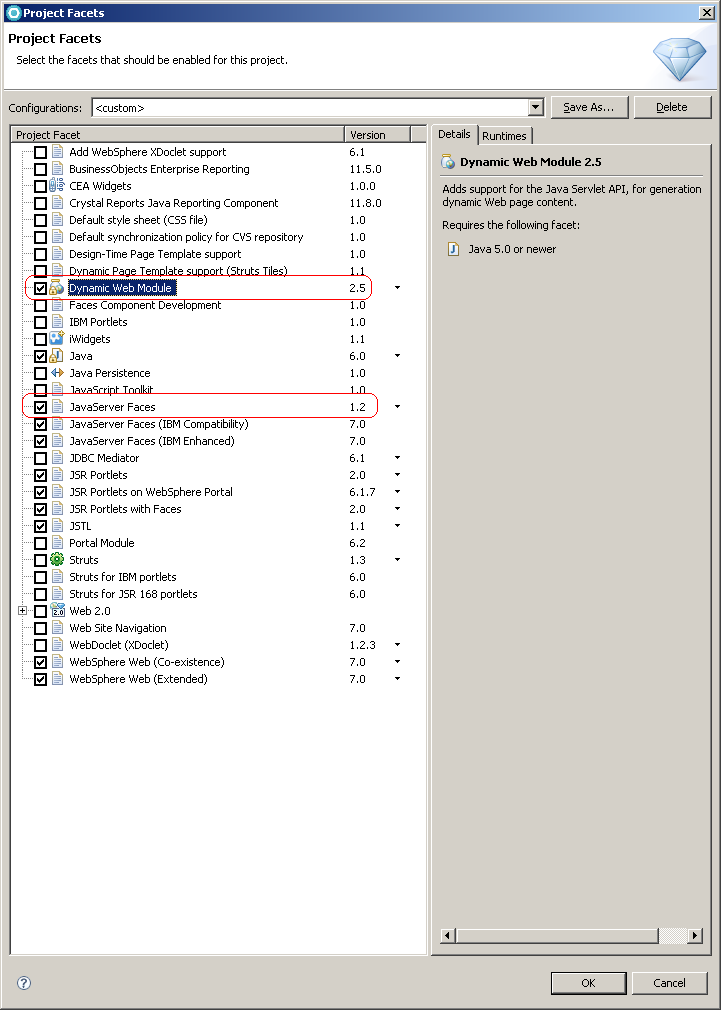Click the WebSphere Web (Extended) document icon

[57, 679]
